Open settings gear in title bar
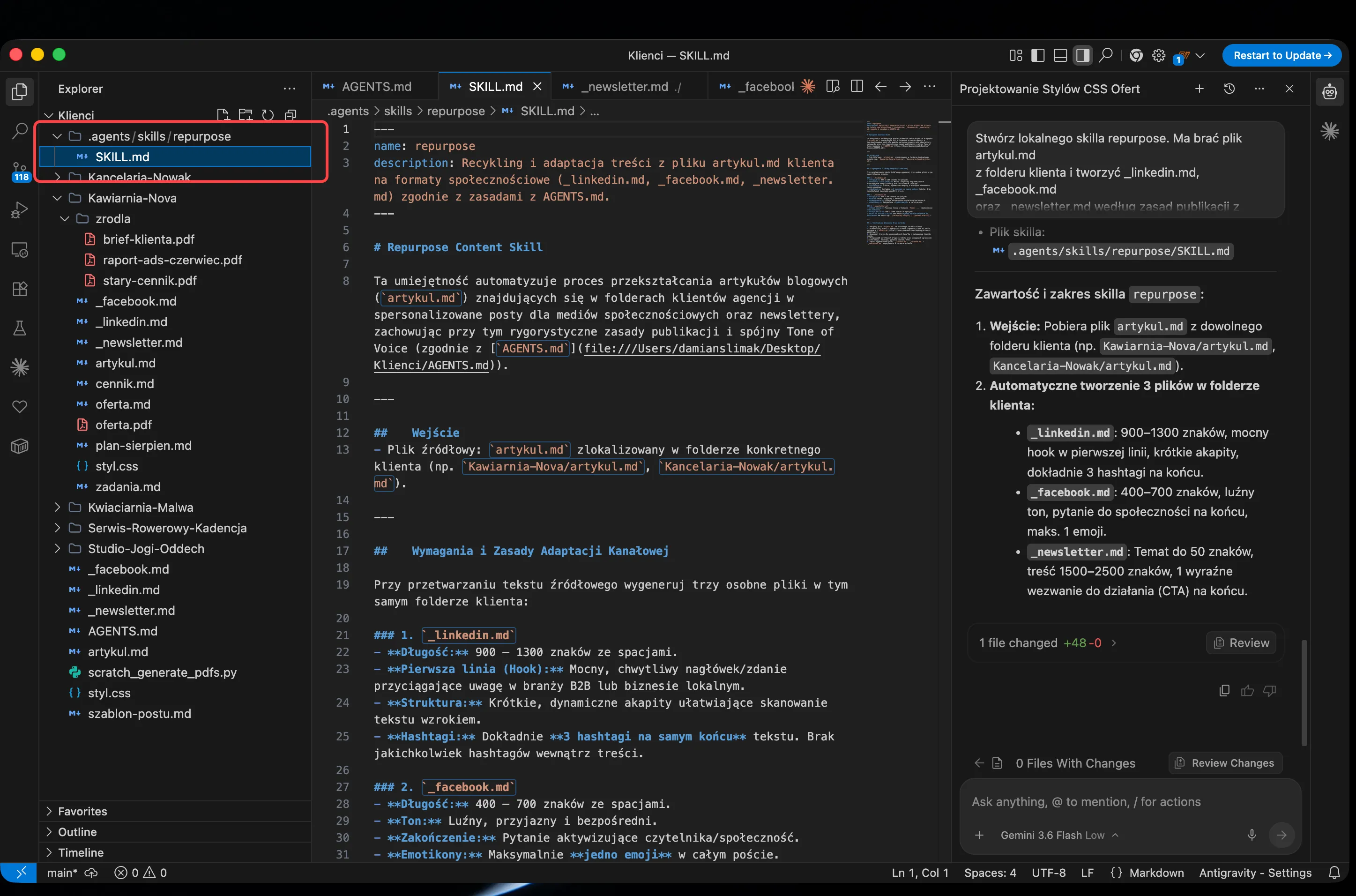The height and width of the screenshot is (896, 1356). pos(1158,55)
